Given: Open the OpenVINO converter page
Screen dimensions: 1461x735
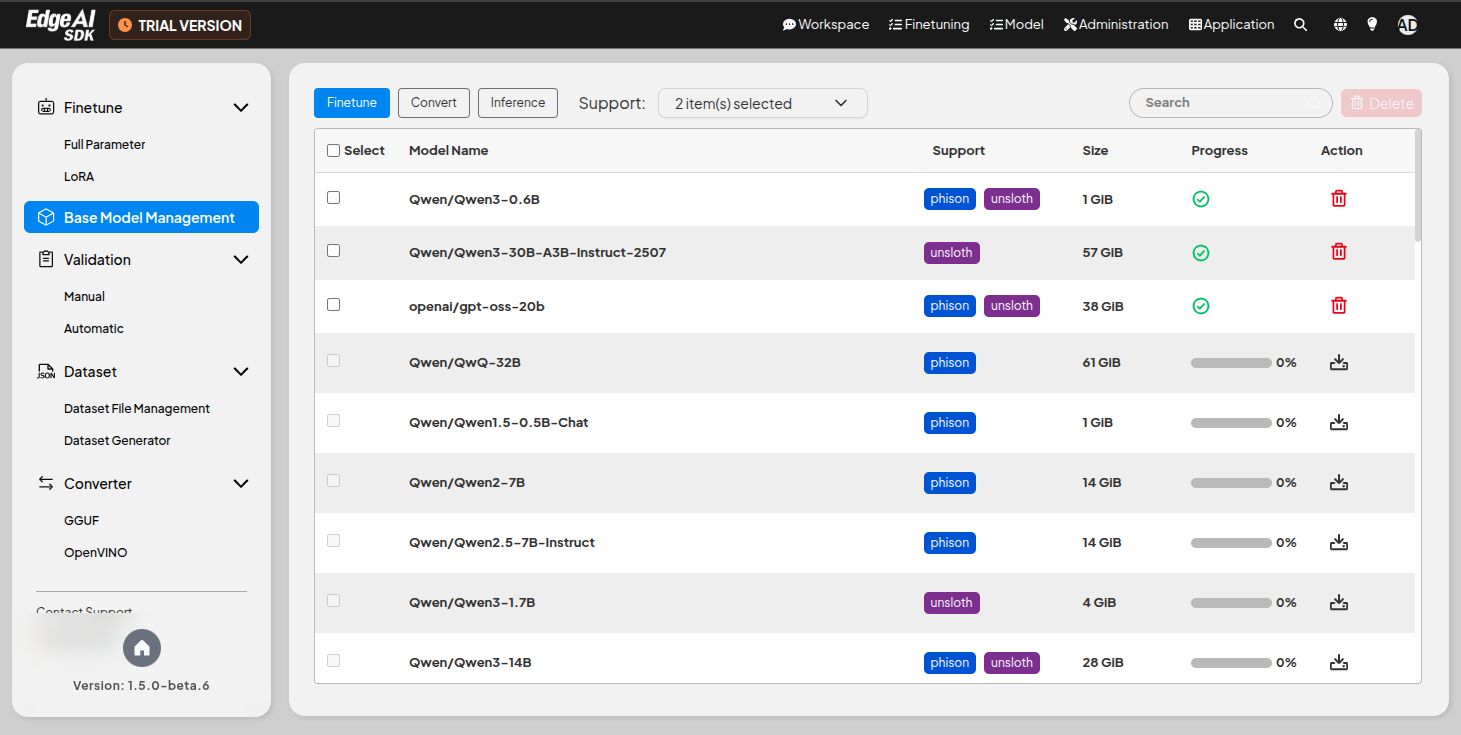Looking at the screenshot, I should click(96, 552).
